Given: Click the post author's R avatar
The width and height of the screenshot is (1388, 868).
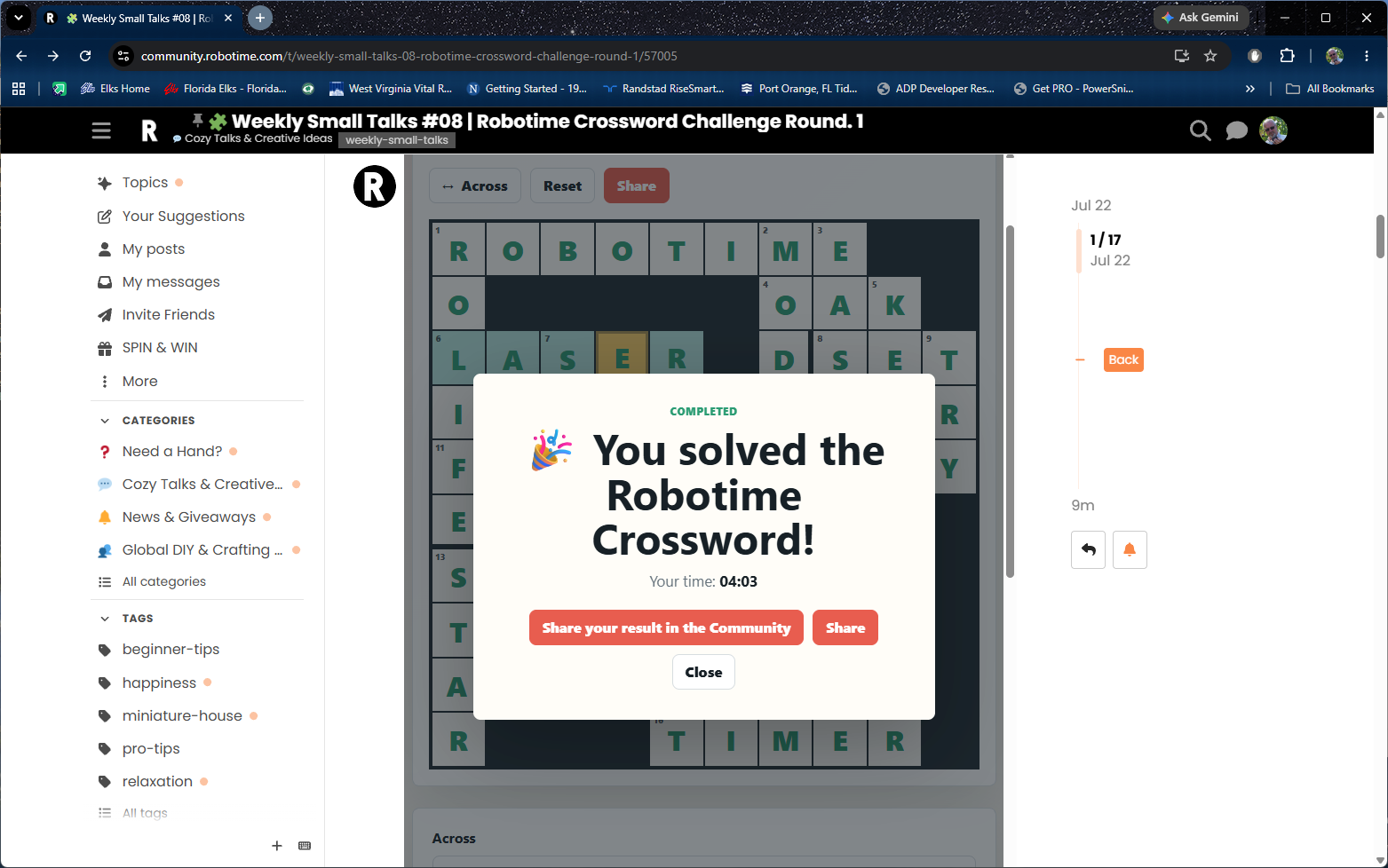Looking at the screenshot, I should pyautogui.click(x=375, y=186).
